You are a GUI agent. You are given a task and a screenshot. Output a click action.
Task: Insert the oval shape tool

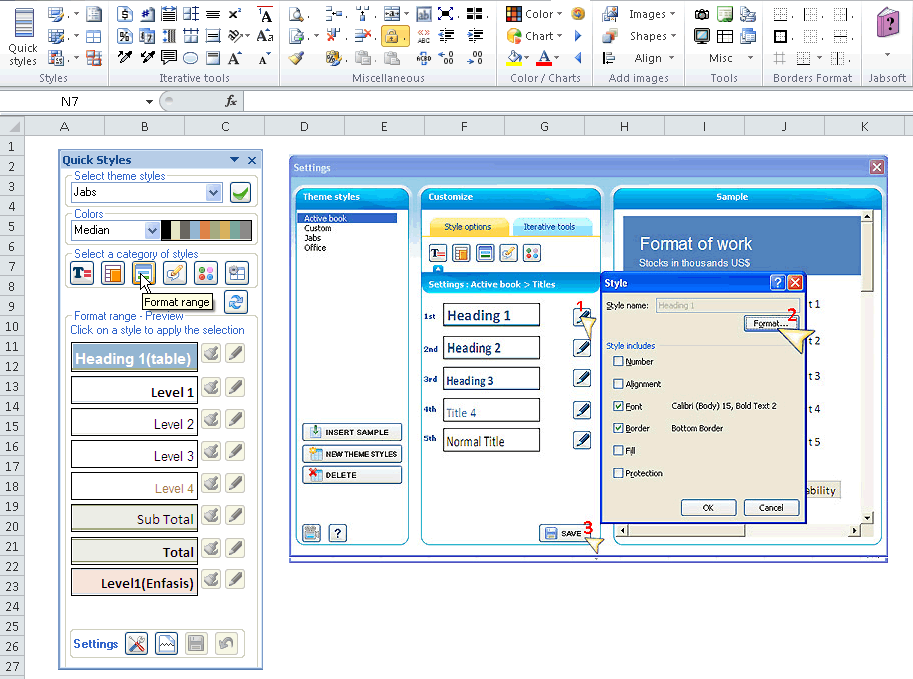(x=190, y=58)
